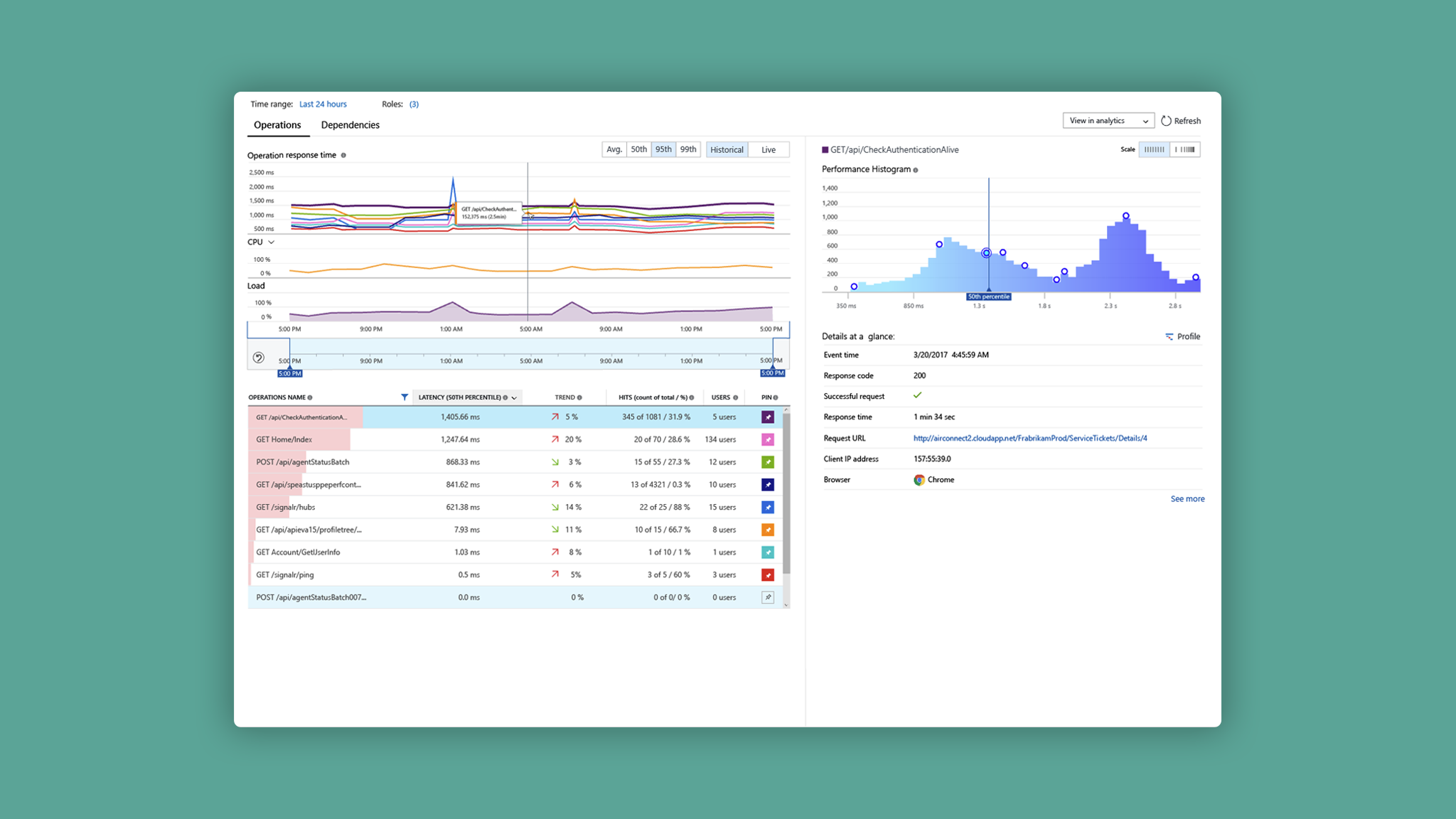Select the Operations tab
This screenshot has width=1456, height=819.
tap(277, 125)
